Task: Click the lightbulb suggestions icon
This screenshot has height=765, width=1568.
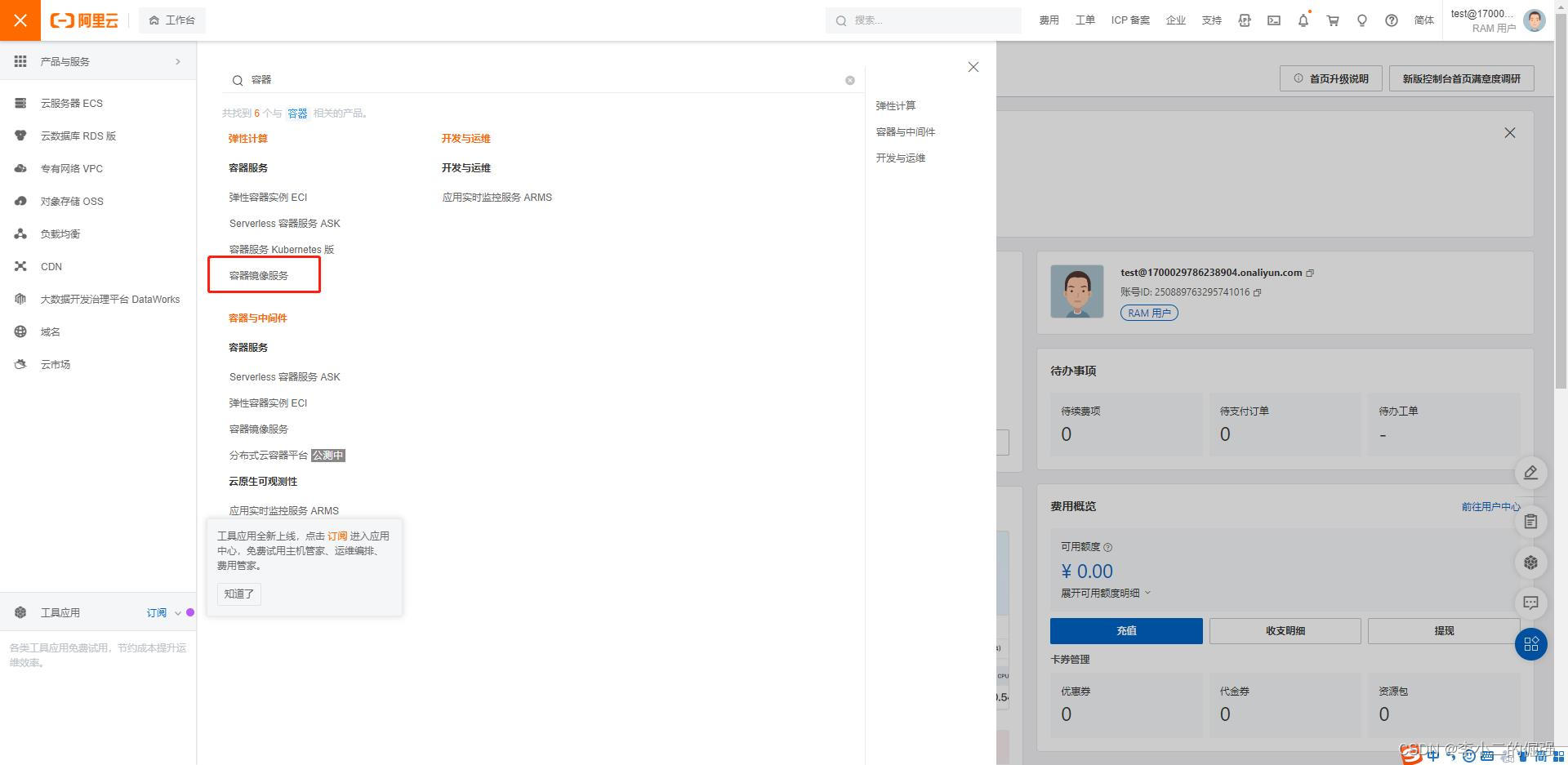Action: click(1362, 20)
